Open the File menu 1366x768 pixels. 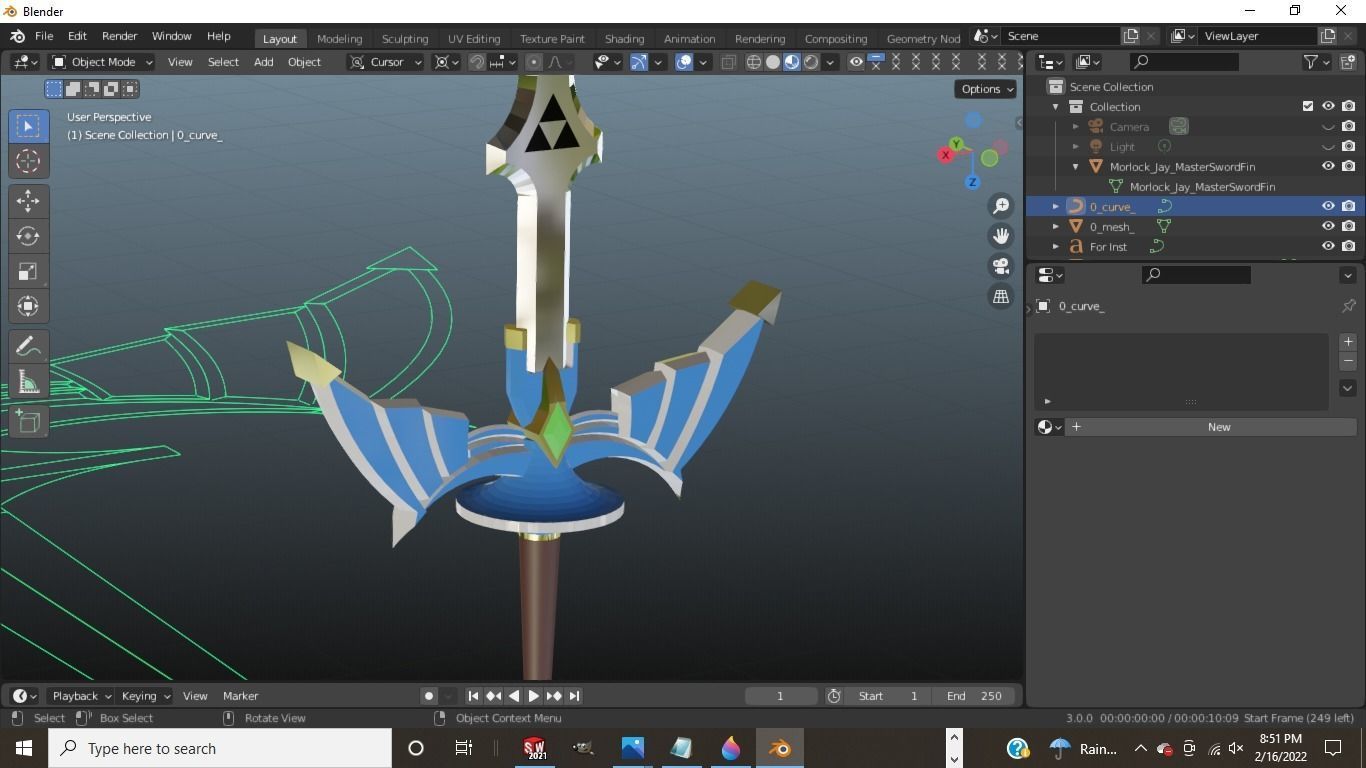click(x=44, y=36)
